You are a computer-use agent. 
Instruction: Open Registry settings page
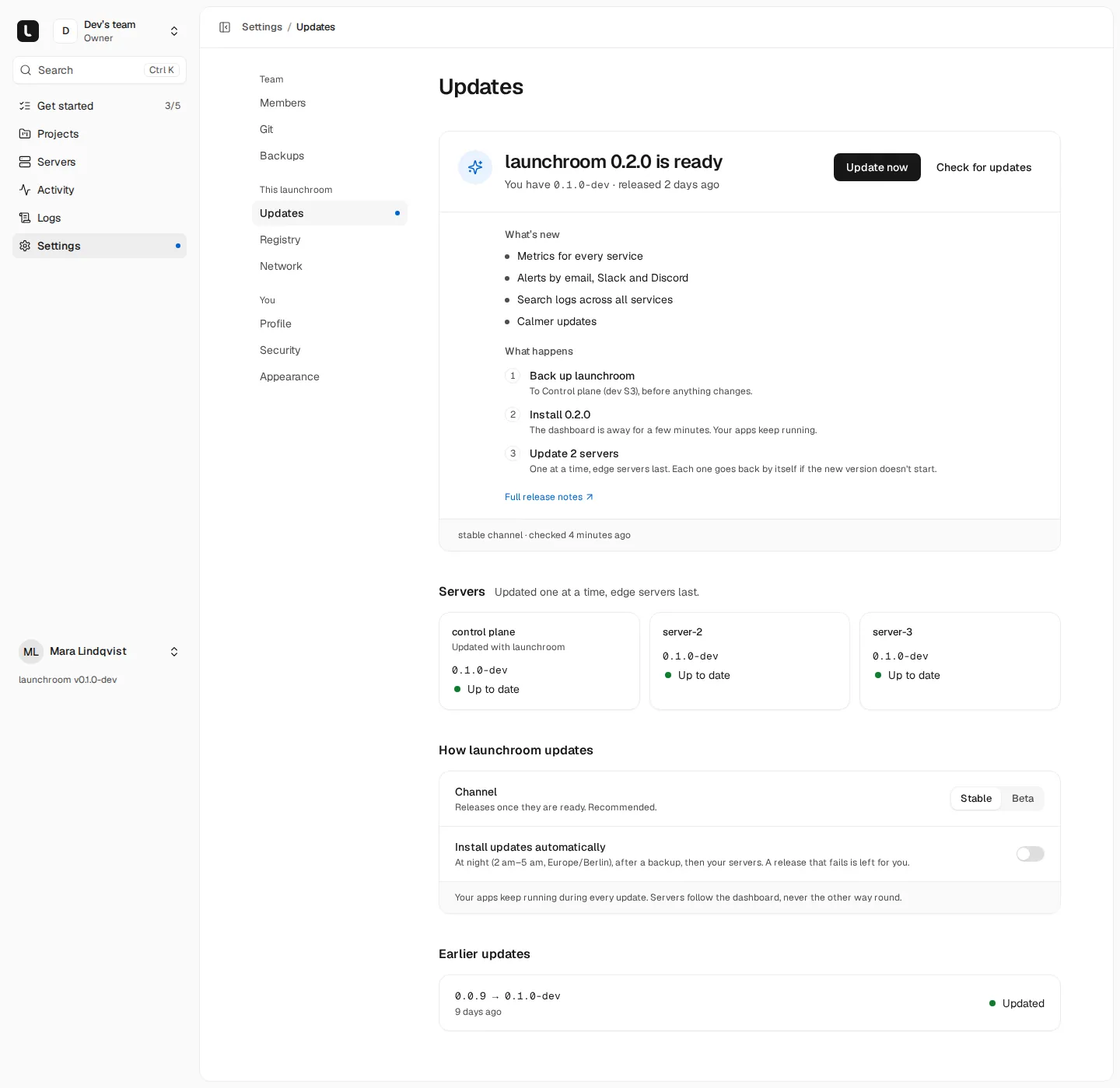[x=330, y=240]
